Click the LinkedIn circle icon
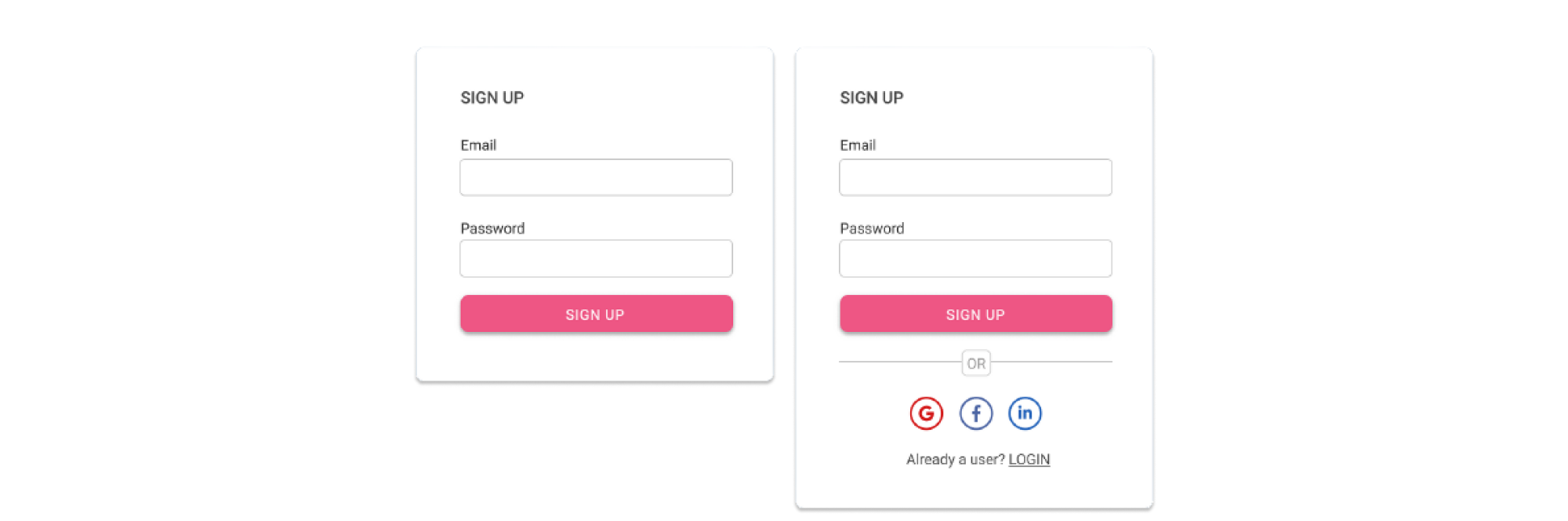 coord(1025,414)
